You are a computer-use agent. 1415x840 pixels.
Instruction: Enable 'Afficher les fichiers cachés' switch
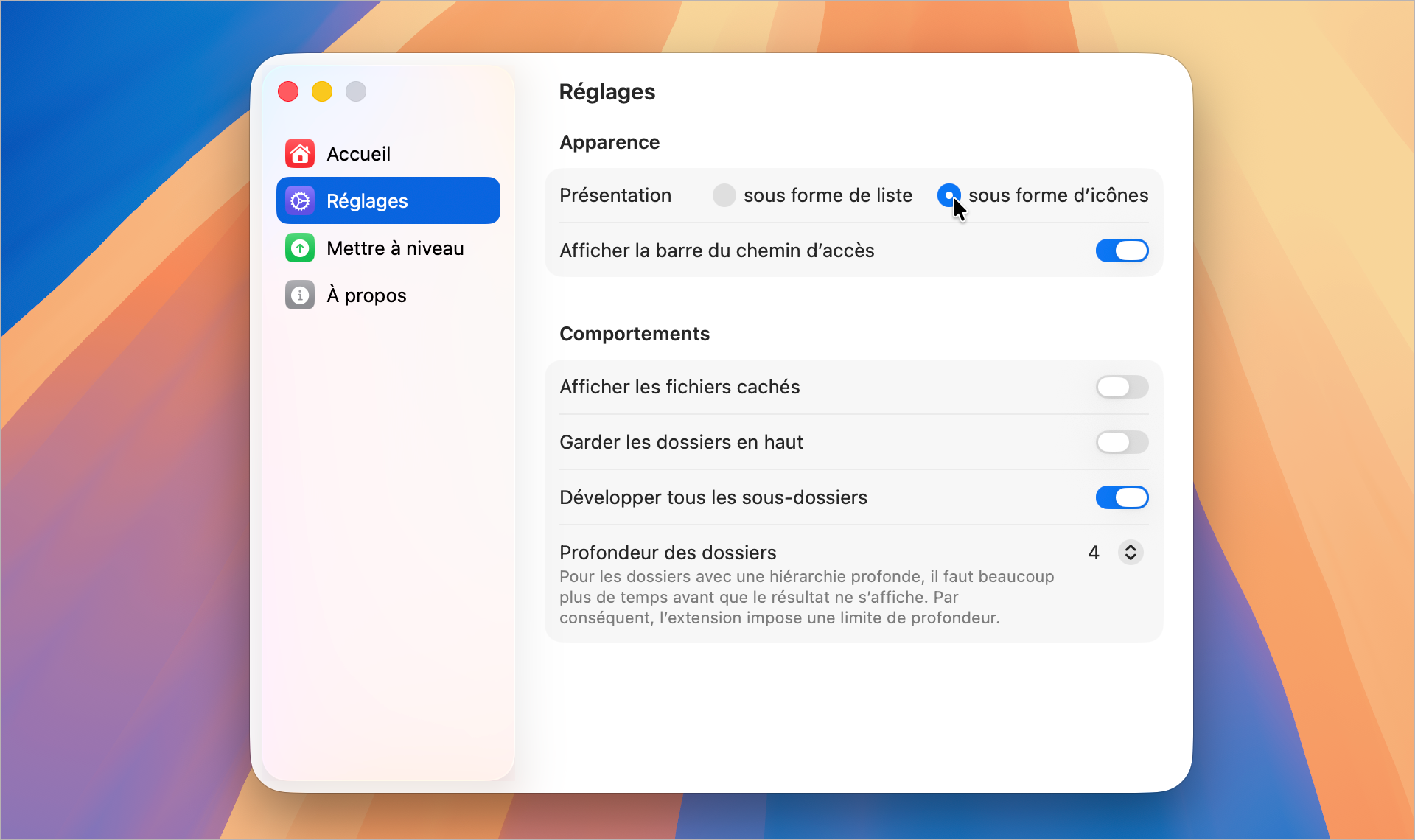(x=1122, y=387)
